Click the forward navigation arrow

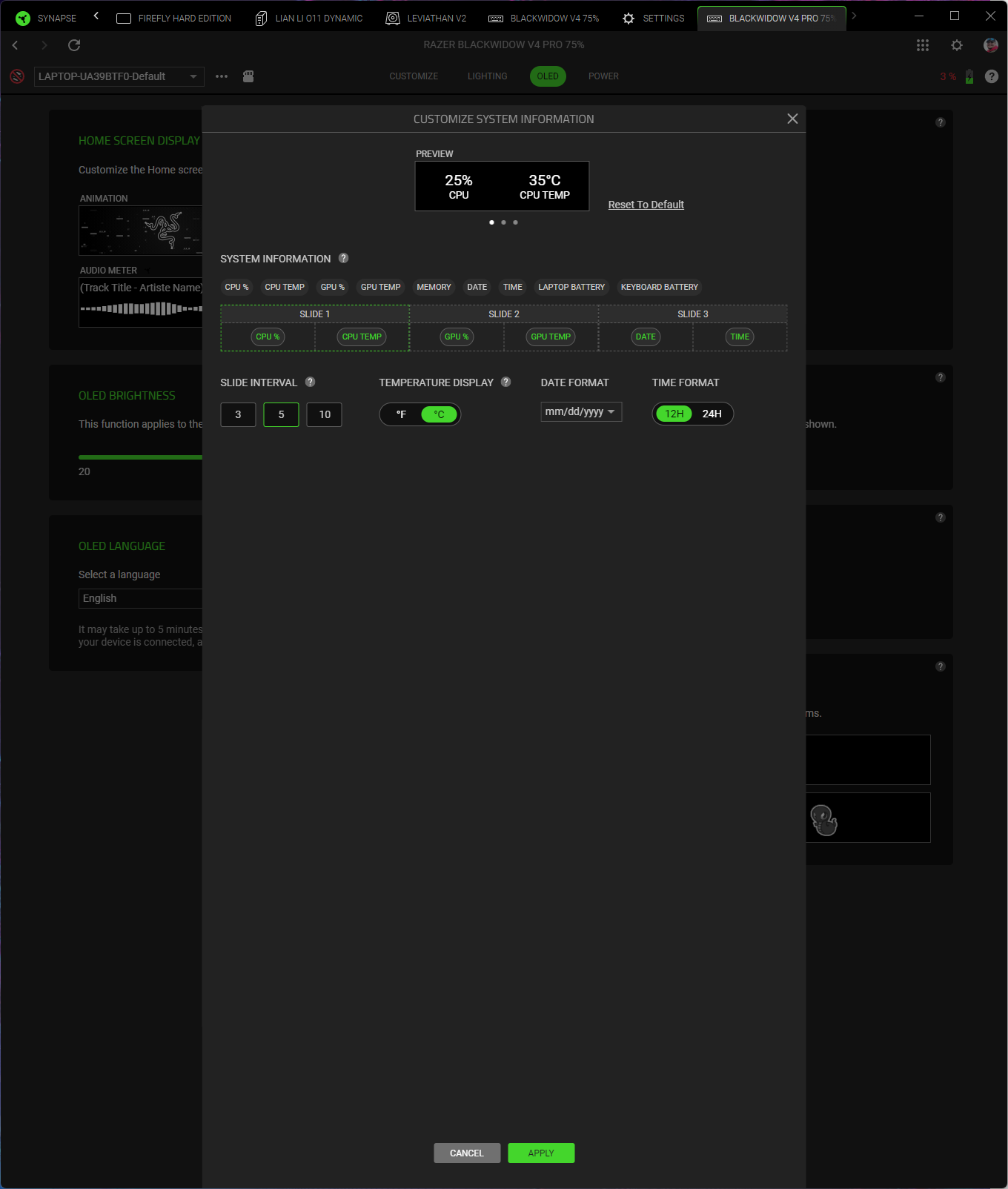pos(44,45)
